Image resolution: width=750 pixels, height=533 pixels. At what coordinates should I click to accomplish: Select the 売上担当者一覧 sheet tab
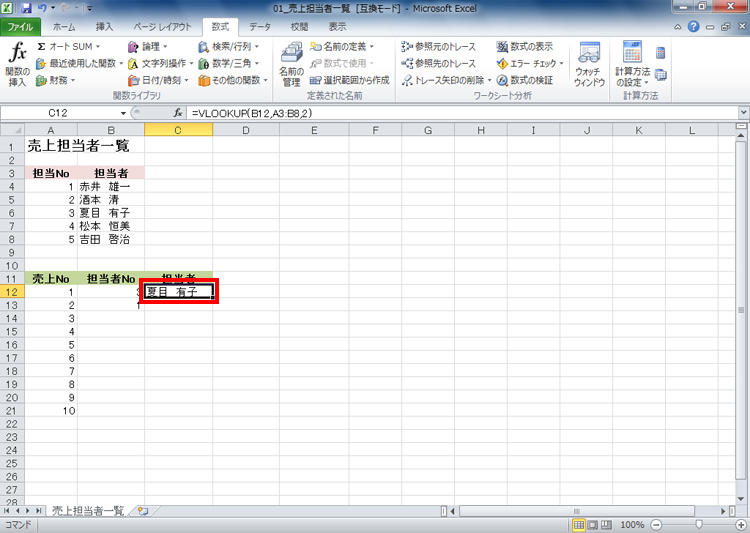(88, 511)
